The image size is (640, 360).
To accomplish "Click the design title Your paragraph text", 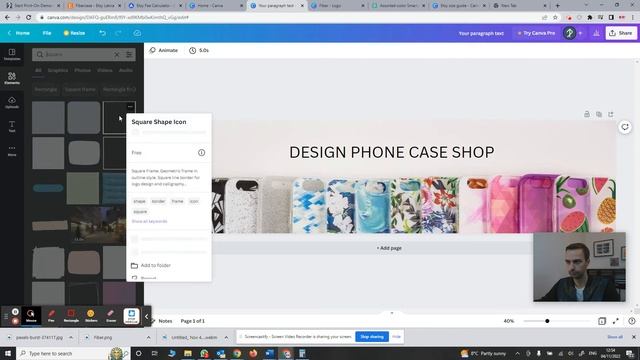I will pos(481,33).
